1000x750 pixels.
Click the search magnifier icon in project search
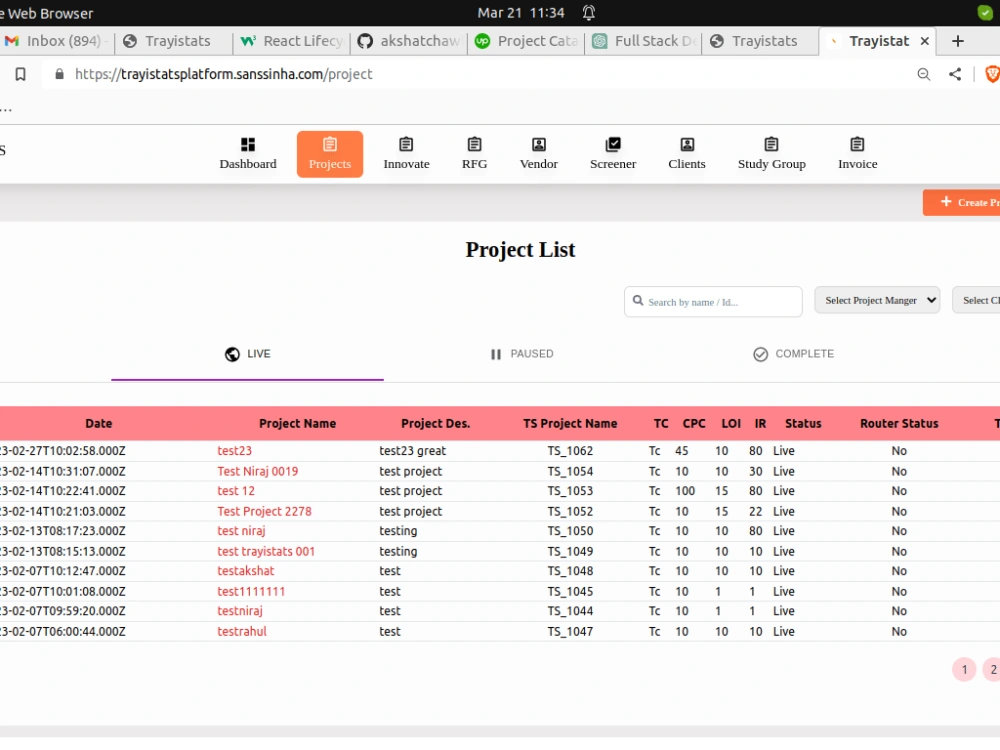638,300
